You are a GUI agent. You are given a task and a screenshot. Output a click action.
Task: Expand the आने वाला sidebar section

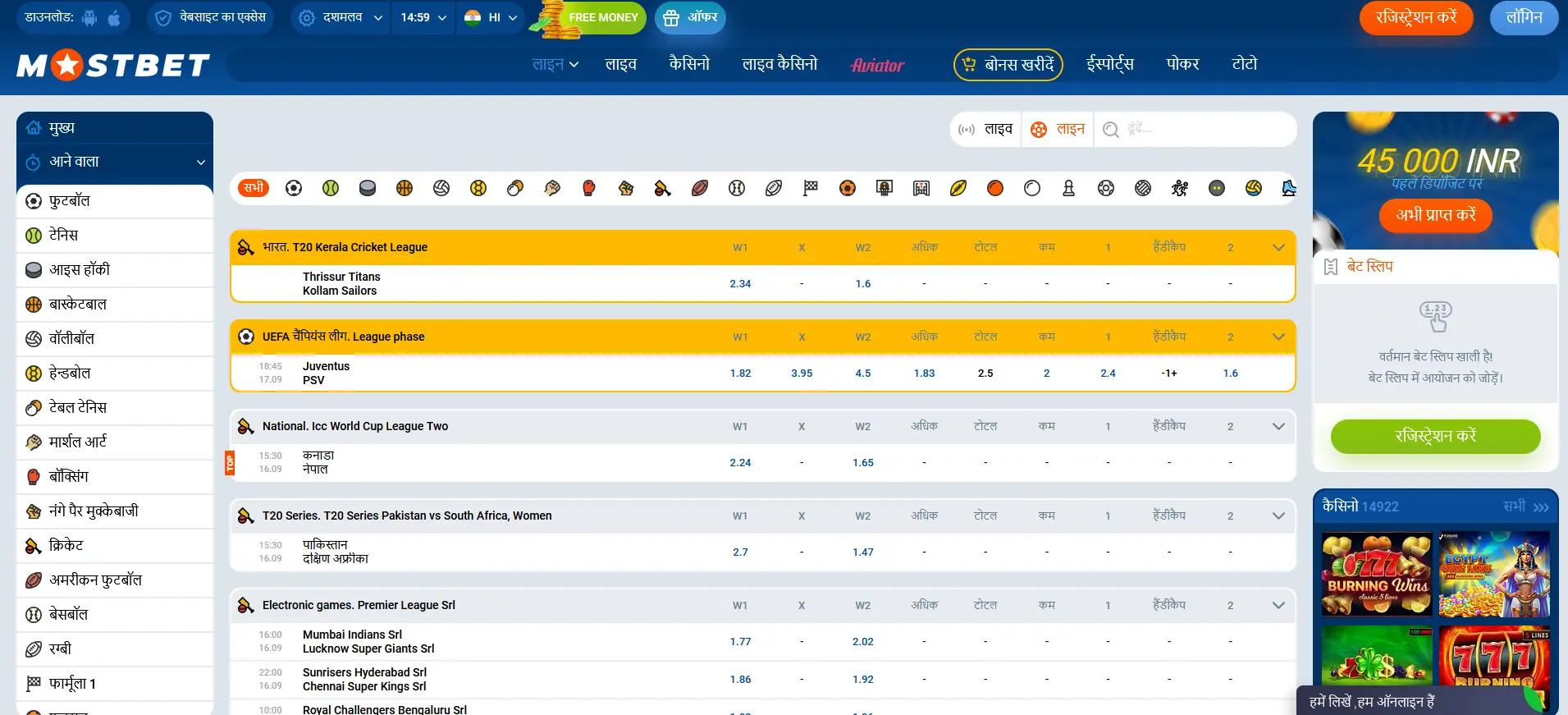click(x=115, y=162)
